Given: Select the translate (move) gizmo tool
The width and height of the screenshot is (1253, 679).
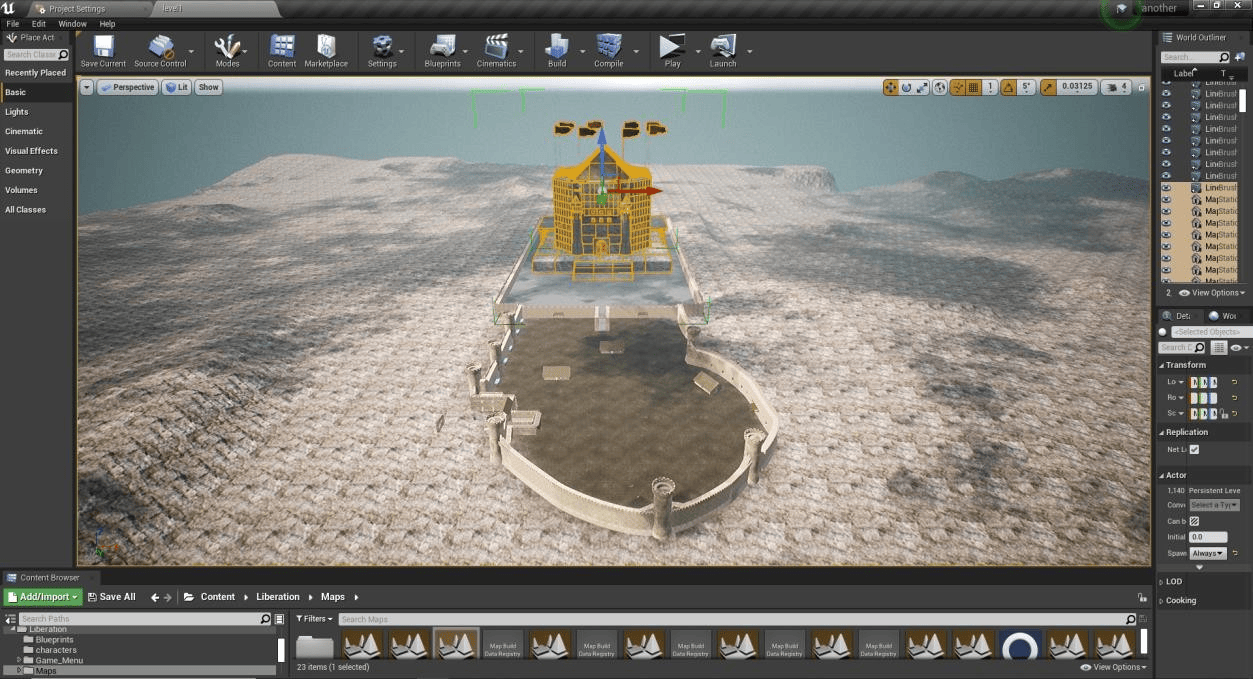Looking at the screenshot, I should pyautogui.click(x=890, y=87).
